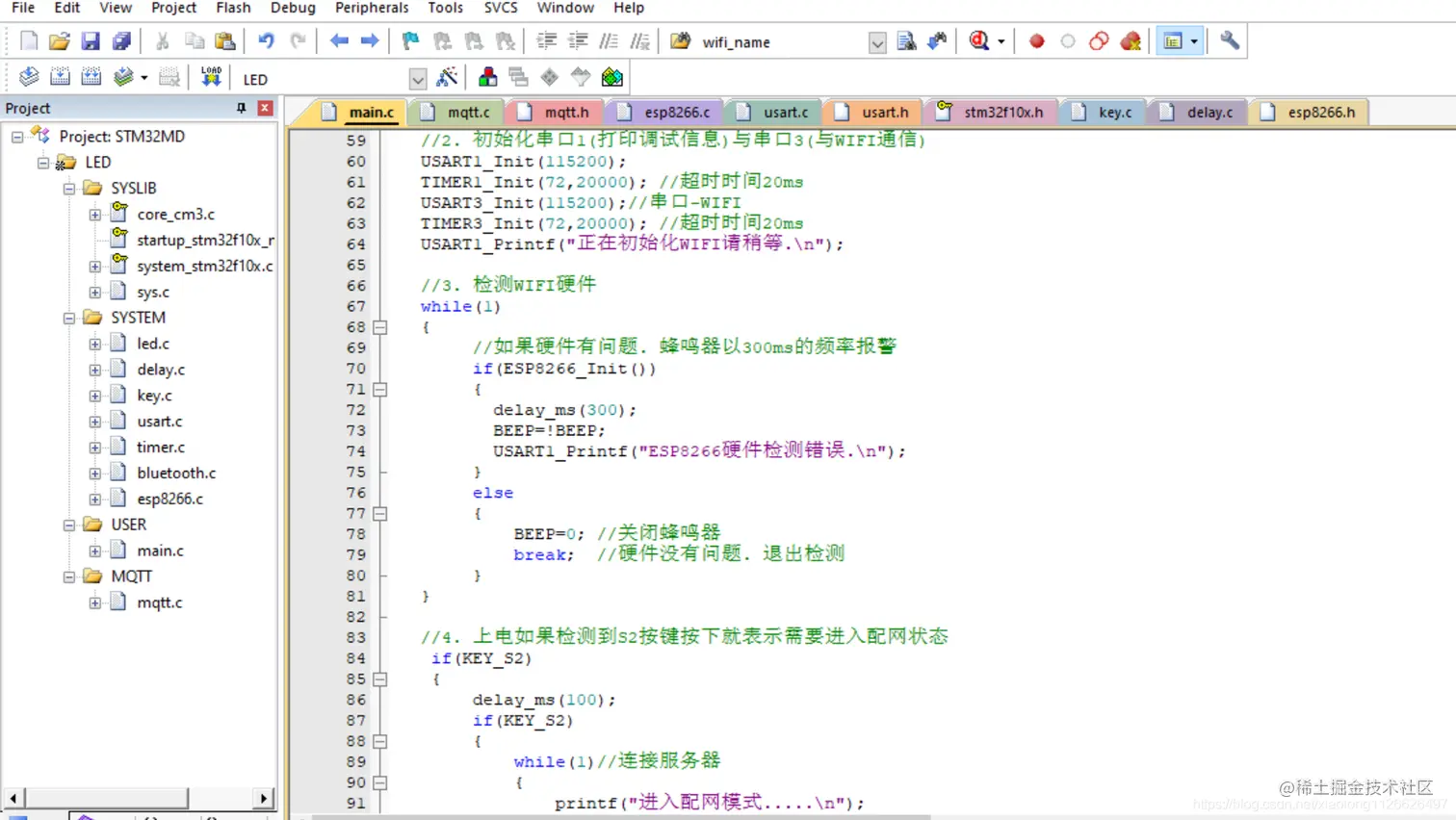Close the Project panel
This screenshot has height=820, width=1456.
tap(265, 108)
